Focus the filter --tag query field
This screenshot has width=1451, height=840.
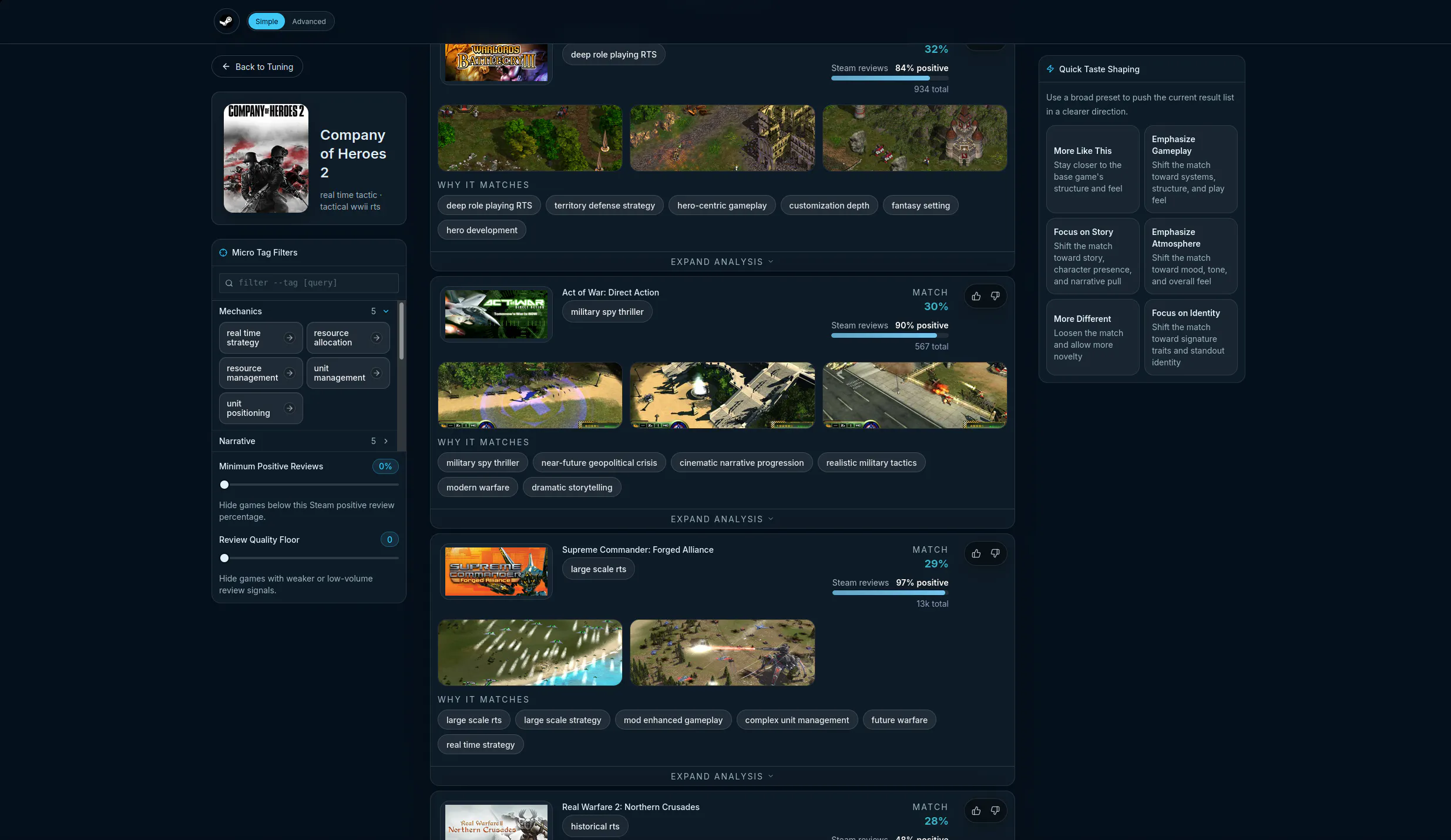pos(309,283)
